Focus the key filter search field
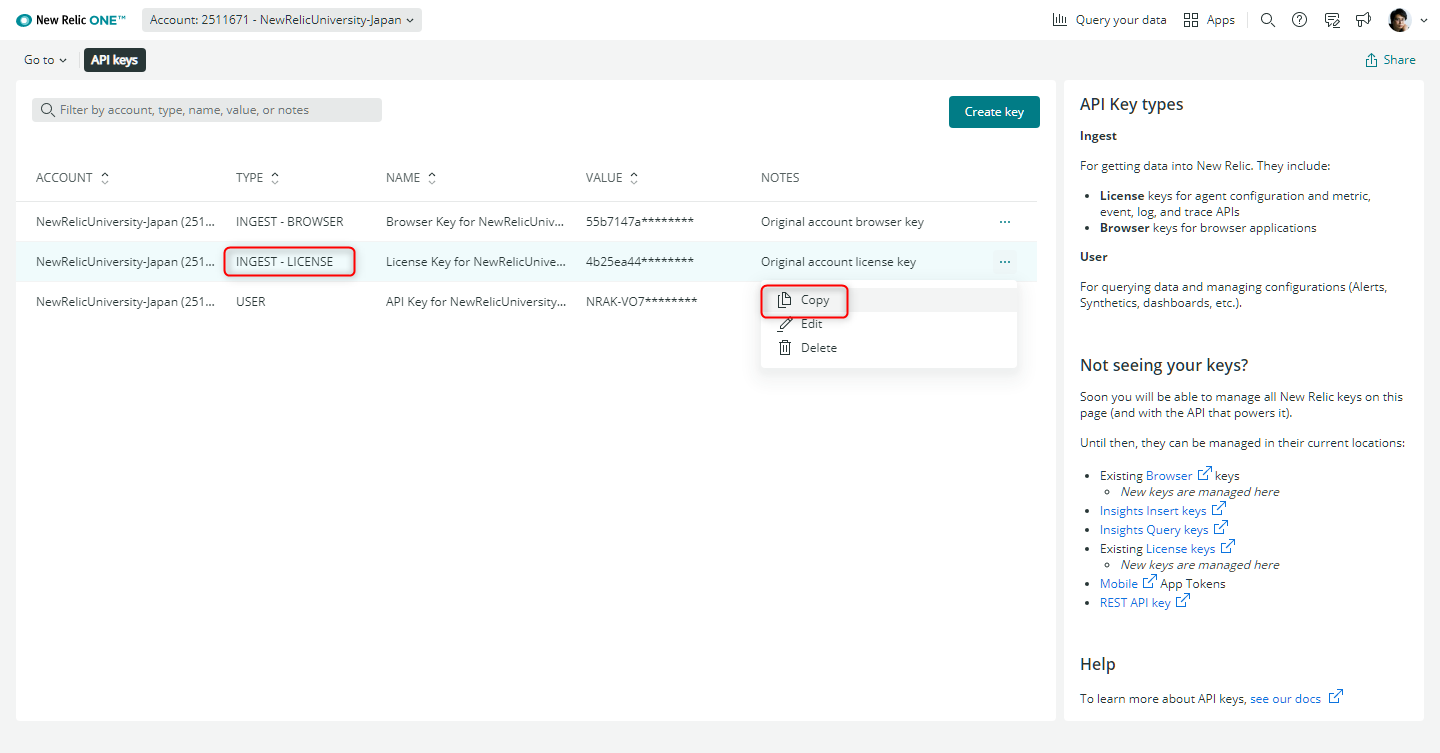1440x753 pixels. (x=207, y=110)
